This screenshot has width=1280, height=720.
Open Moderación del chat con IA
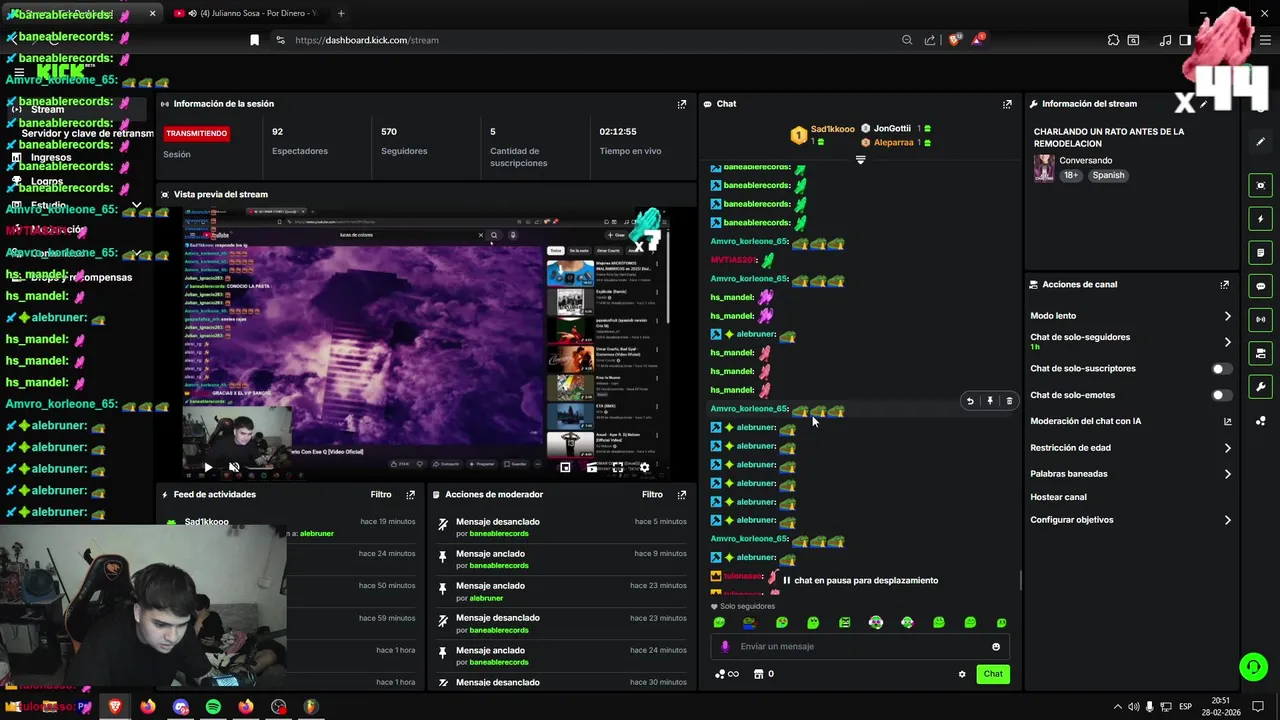[x=1131, y=421]
